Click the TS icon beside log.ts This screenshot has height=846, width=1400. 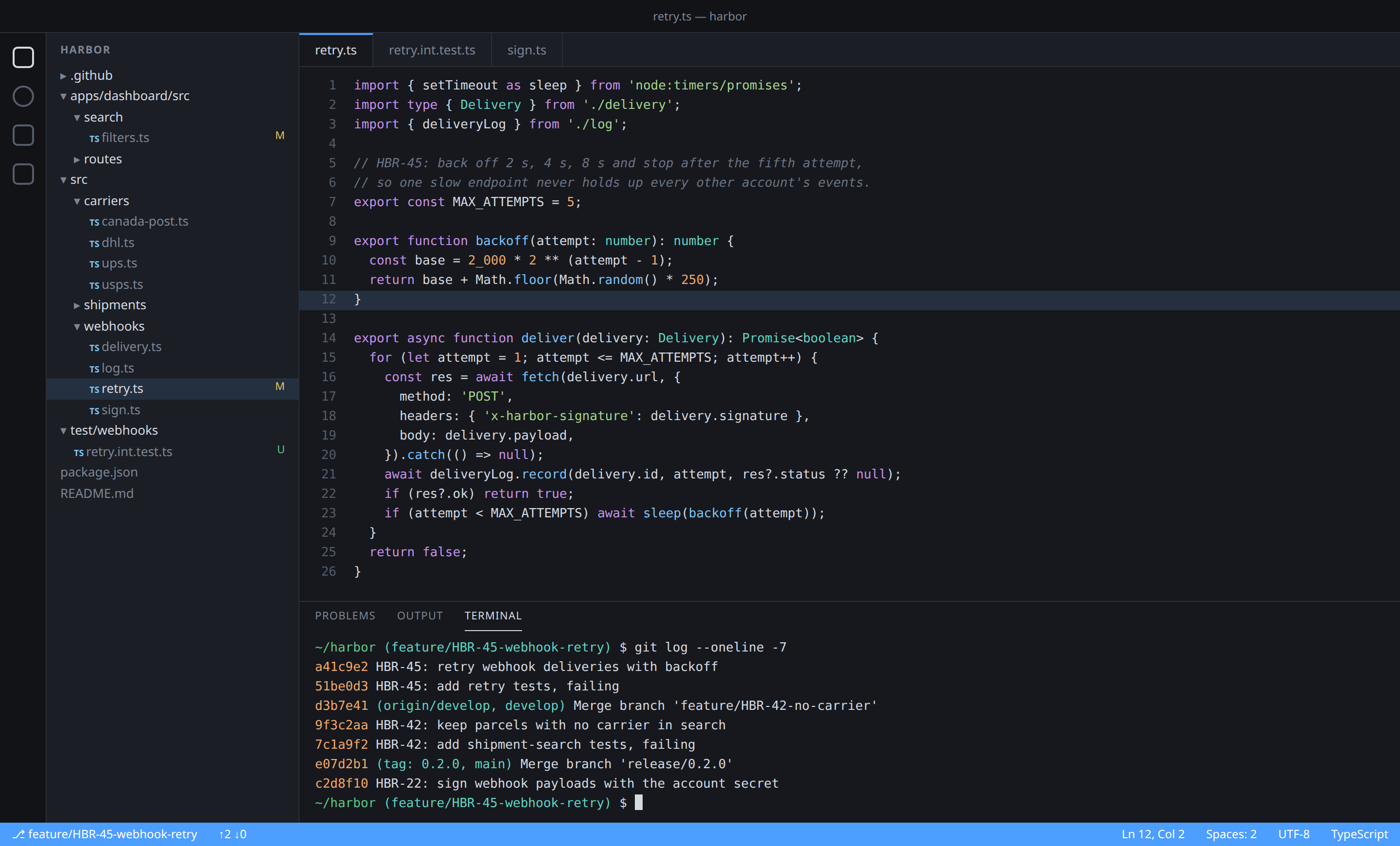tap(94, 369)
